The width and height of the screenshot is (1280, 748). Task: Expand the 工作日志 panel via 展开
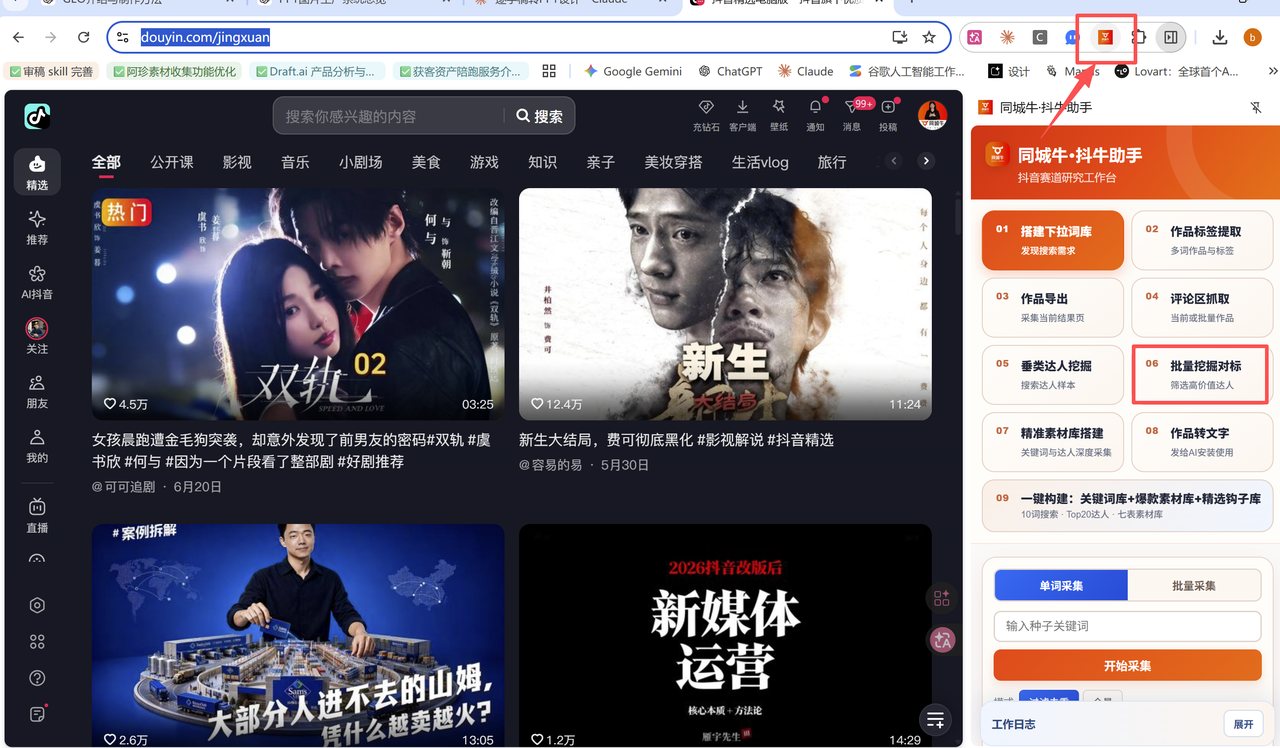coord(1243,724)
